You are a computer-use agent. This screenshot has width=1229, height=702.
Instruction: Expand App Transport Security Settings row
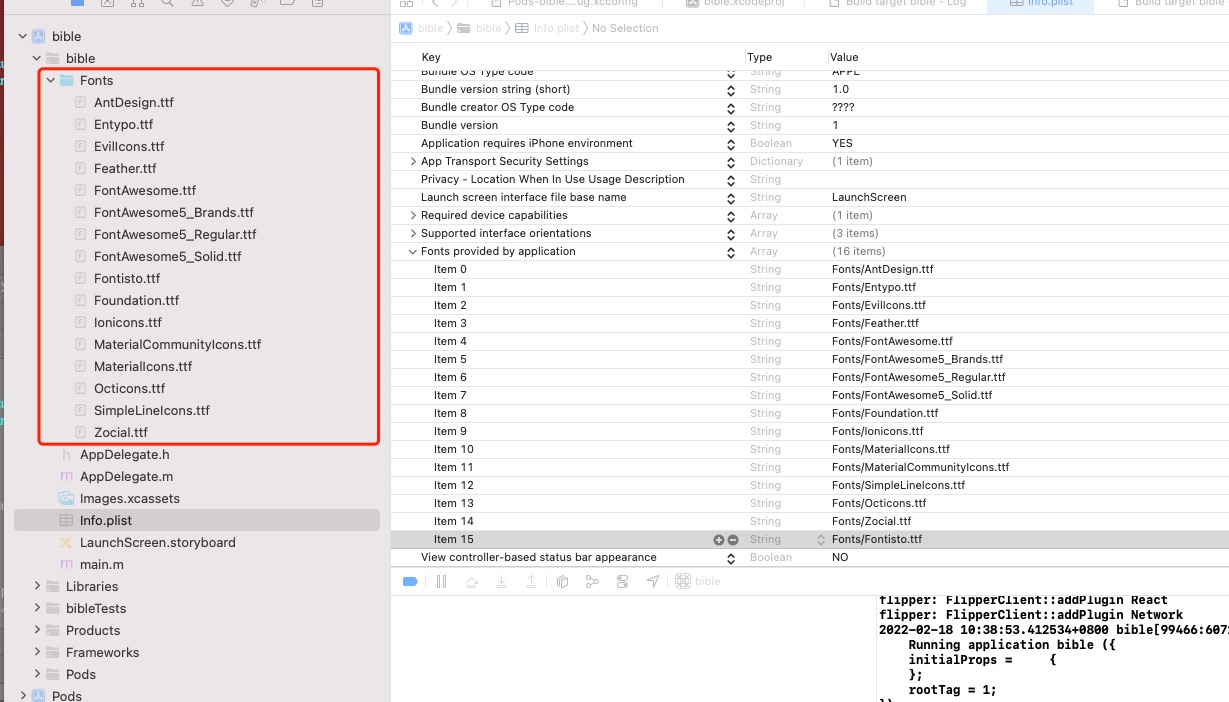click(x=413, y=162)
